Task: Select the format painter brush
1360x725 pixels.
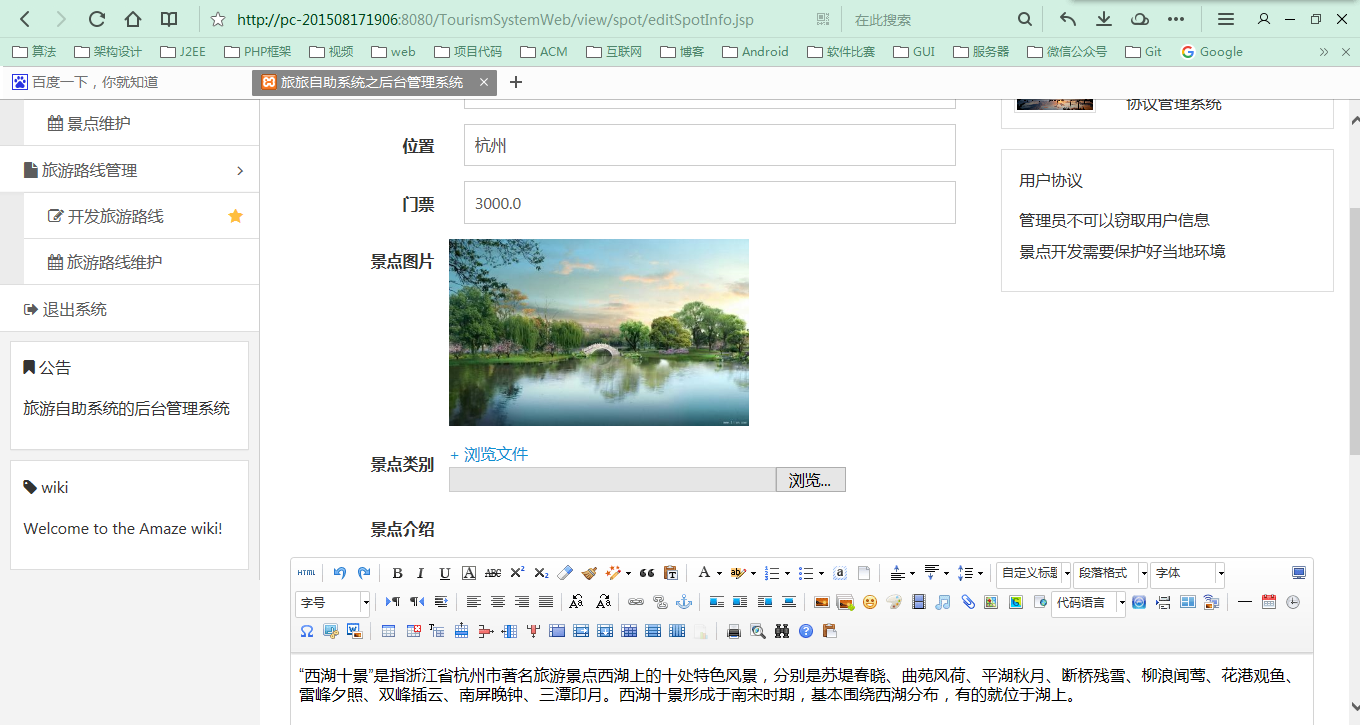Action: 589,573
